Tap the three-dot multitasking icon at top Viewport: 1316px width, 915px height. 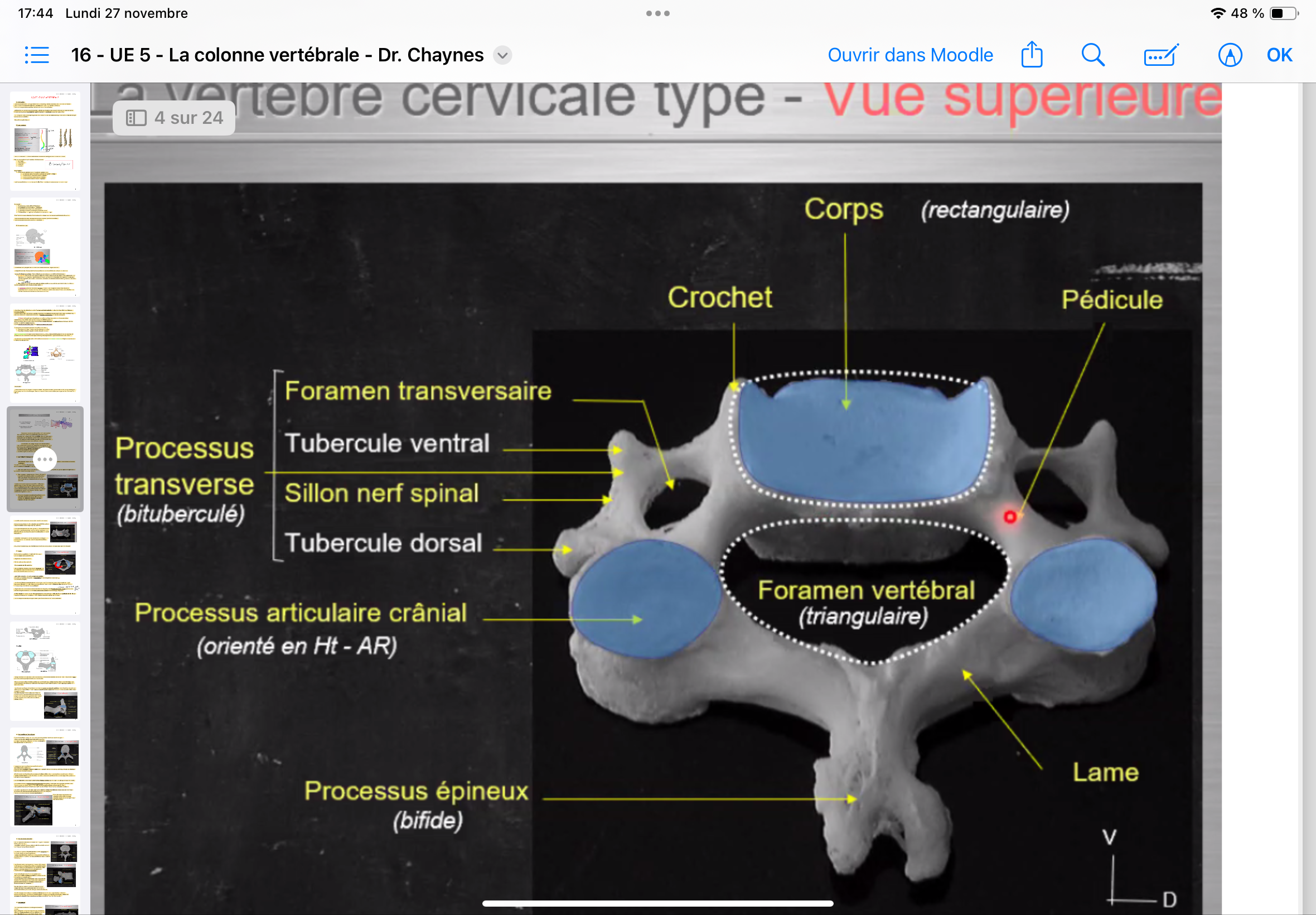click(657, 13)
